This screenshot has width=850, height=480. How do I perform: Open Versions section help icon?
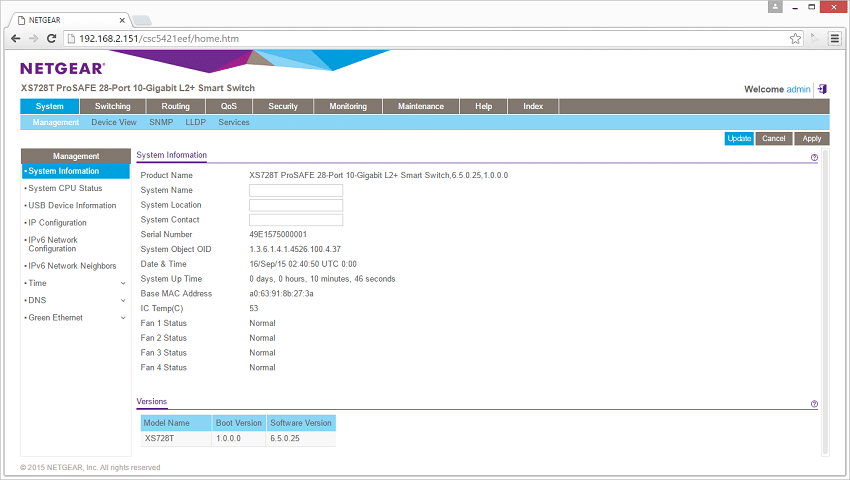click(x=814, y=404)
